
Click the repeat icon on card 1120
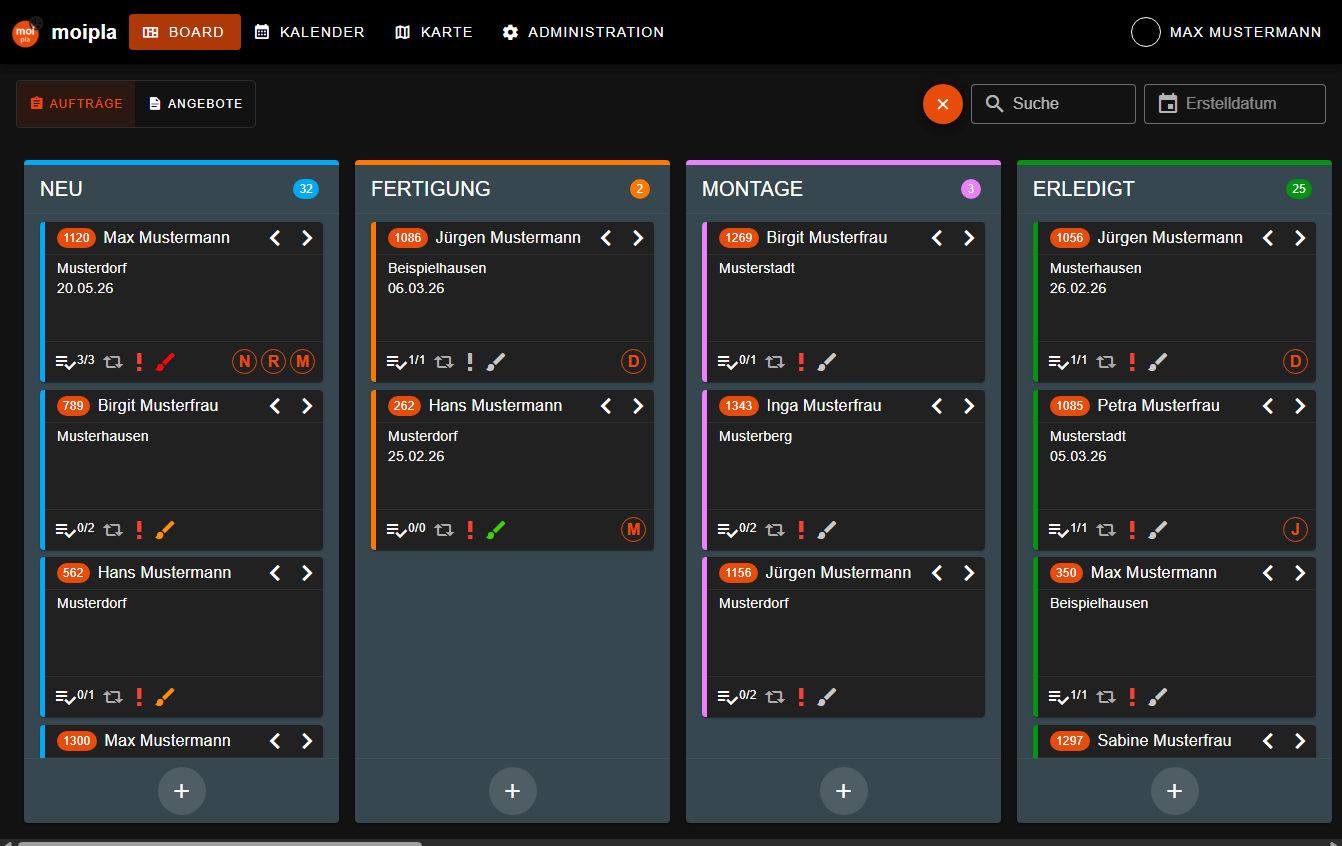coord(113,362)
